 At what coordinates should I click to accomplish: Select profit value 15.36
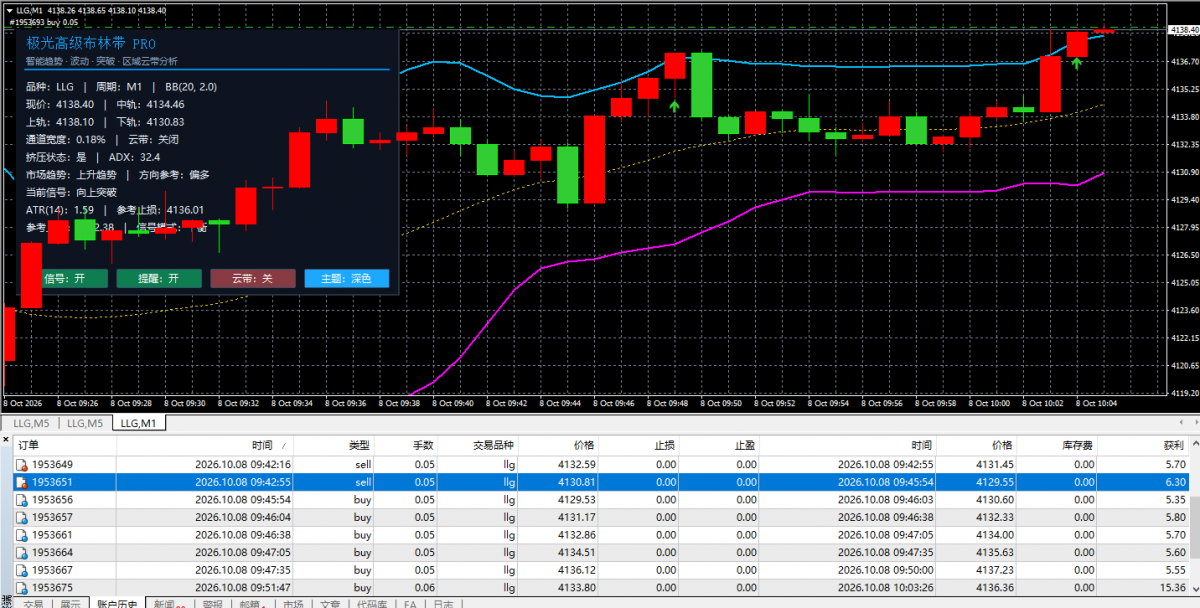tap(1171, 587)
